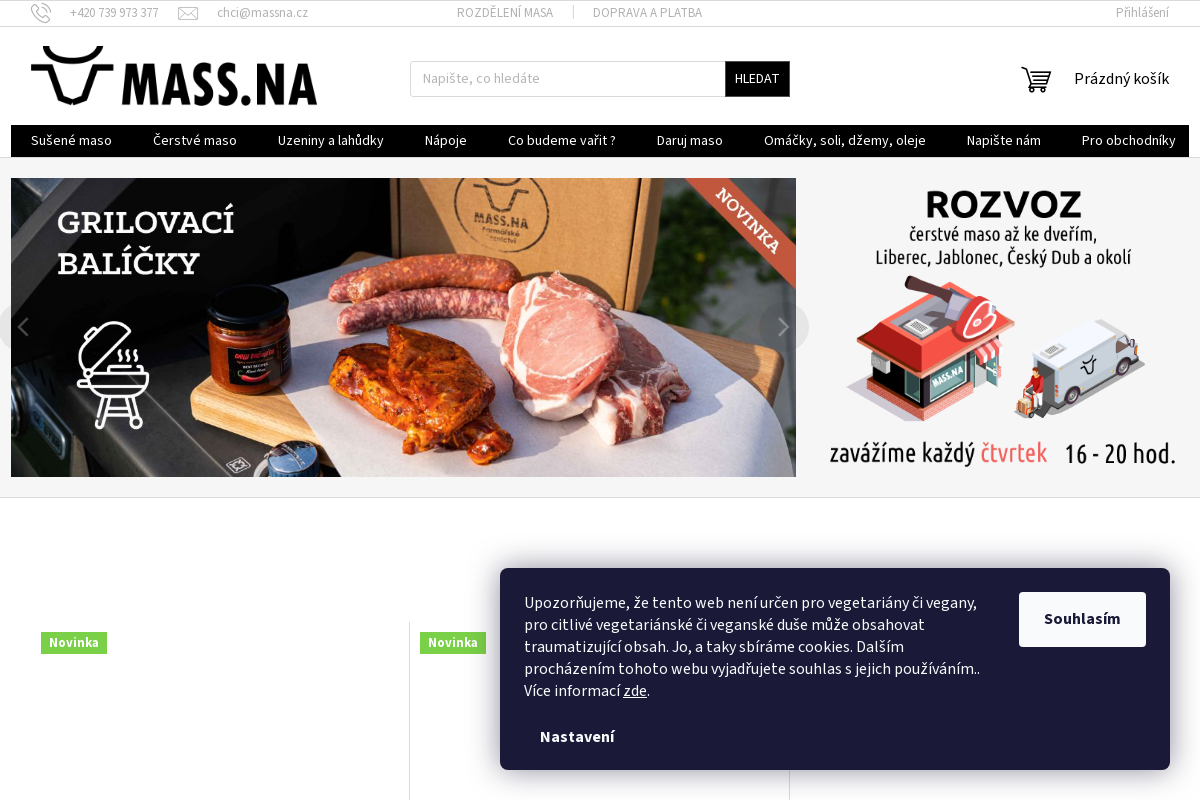Click the HLEDAT search button

757,79
